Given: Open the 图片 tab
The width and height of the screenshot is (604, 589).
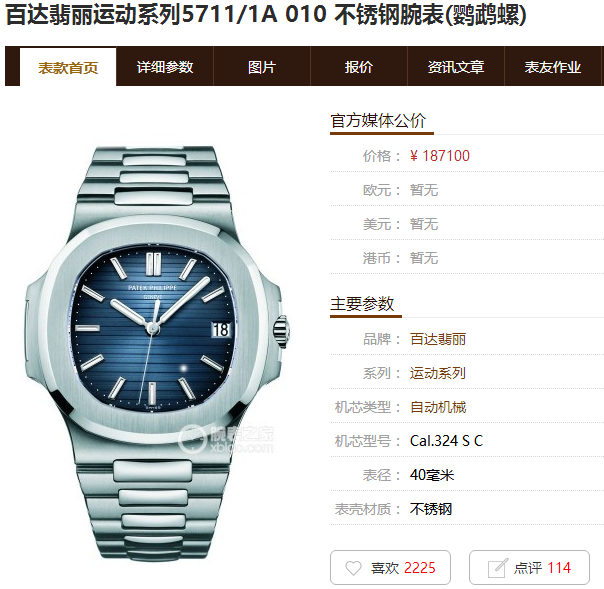Looking at the screenshot, I should click(x=262, y=67).
